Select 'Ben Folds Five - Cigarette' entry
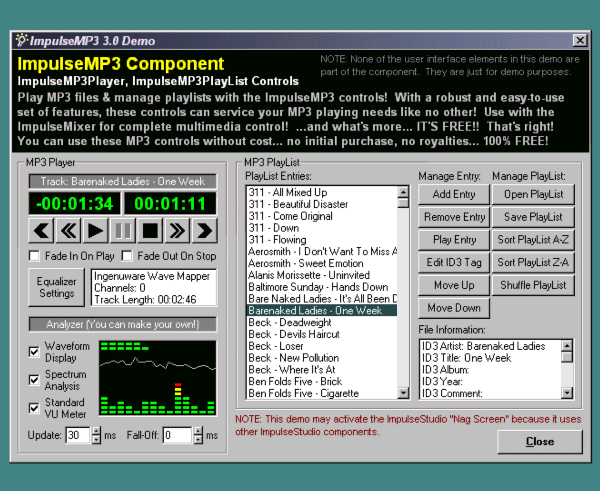The image size is (600, 491). 321,393
